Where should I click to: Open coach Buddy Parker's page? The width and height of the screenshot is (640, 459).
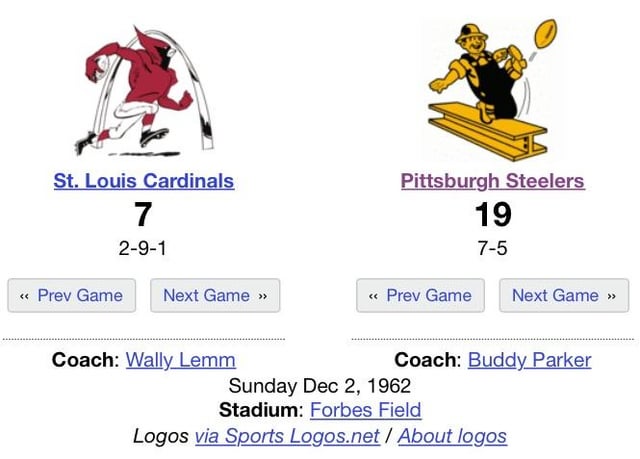point(529,360)
